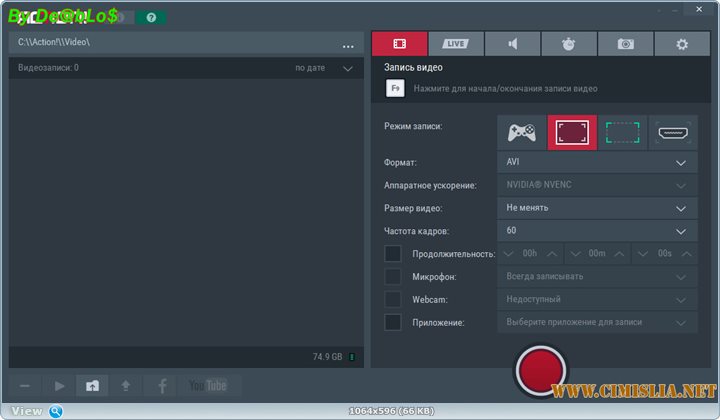Click the F9 hotkey box
The width and height of the screenshot is (720, 420).
click(x=395, y=89)
